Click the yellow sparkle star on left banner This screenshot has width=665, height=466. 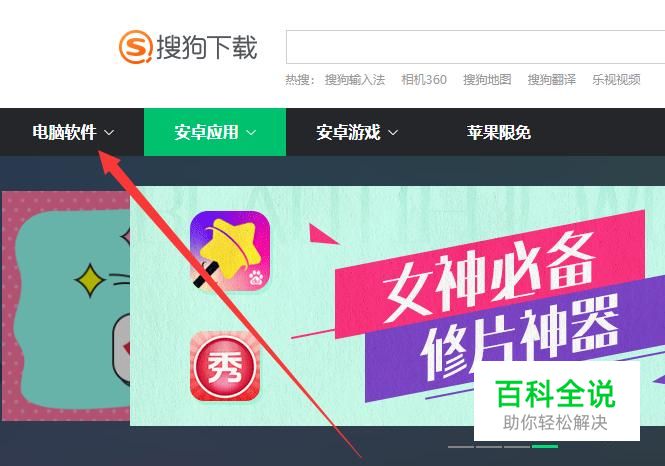[x=90, y=280]
